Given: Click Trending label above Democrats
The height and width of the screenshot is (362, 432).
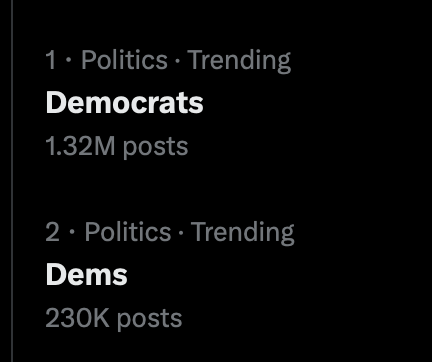Looking at the screenshot, I should coord(239,61).
